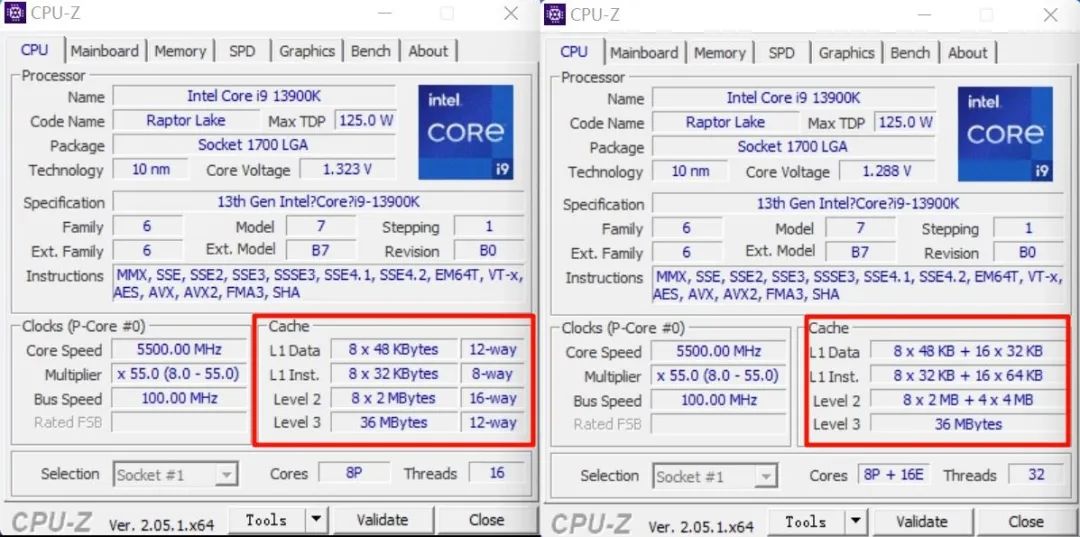Open the Mainboard tab in the left window
This screenshot has width=1080, height=537.
105,51
